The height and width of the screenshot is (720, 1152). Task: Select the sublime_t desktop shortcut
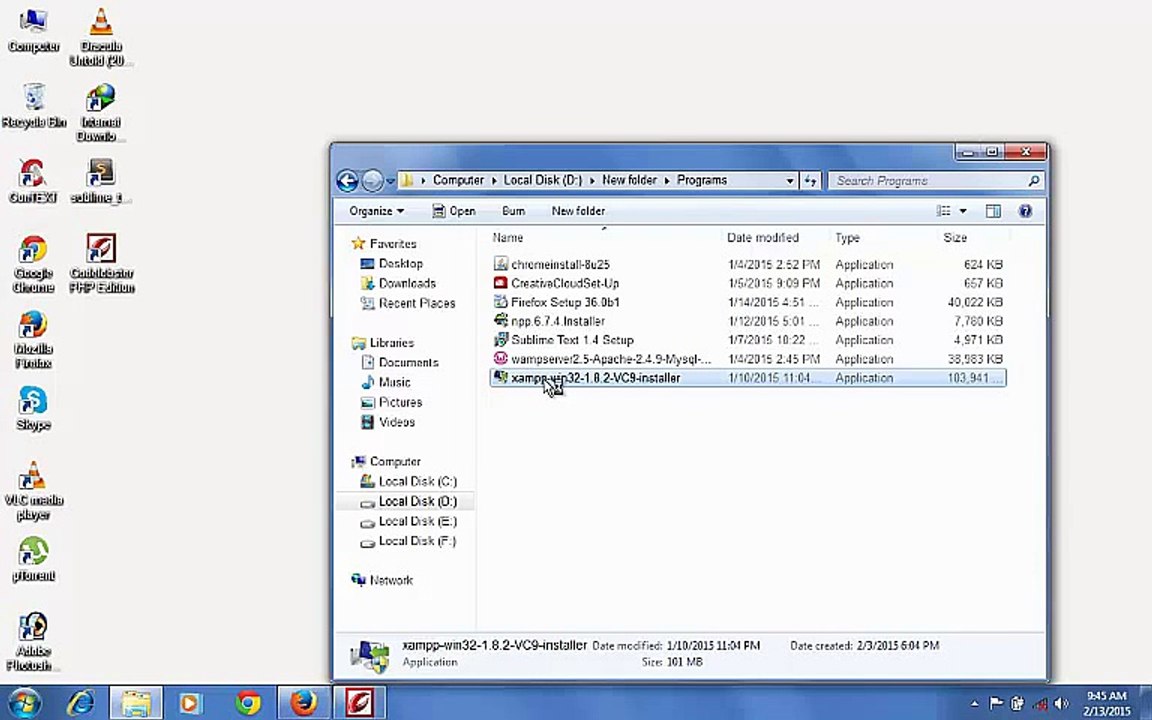[x=101, y=181]
